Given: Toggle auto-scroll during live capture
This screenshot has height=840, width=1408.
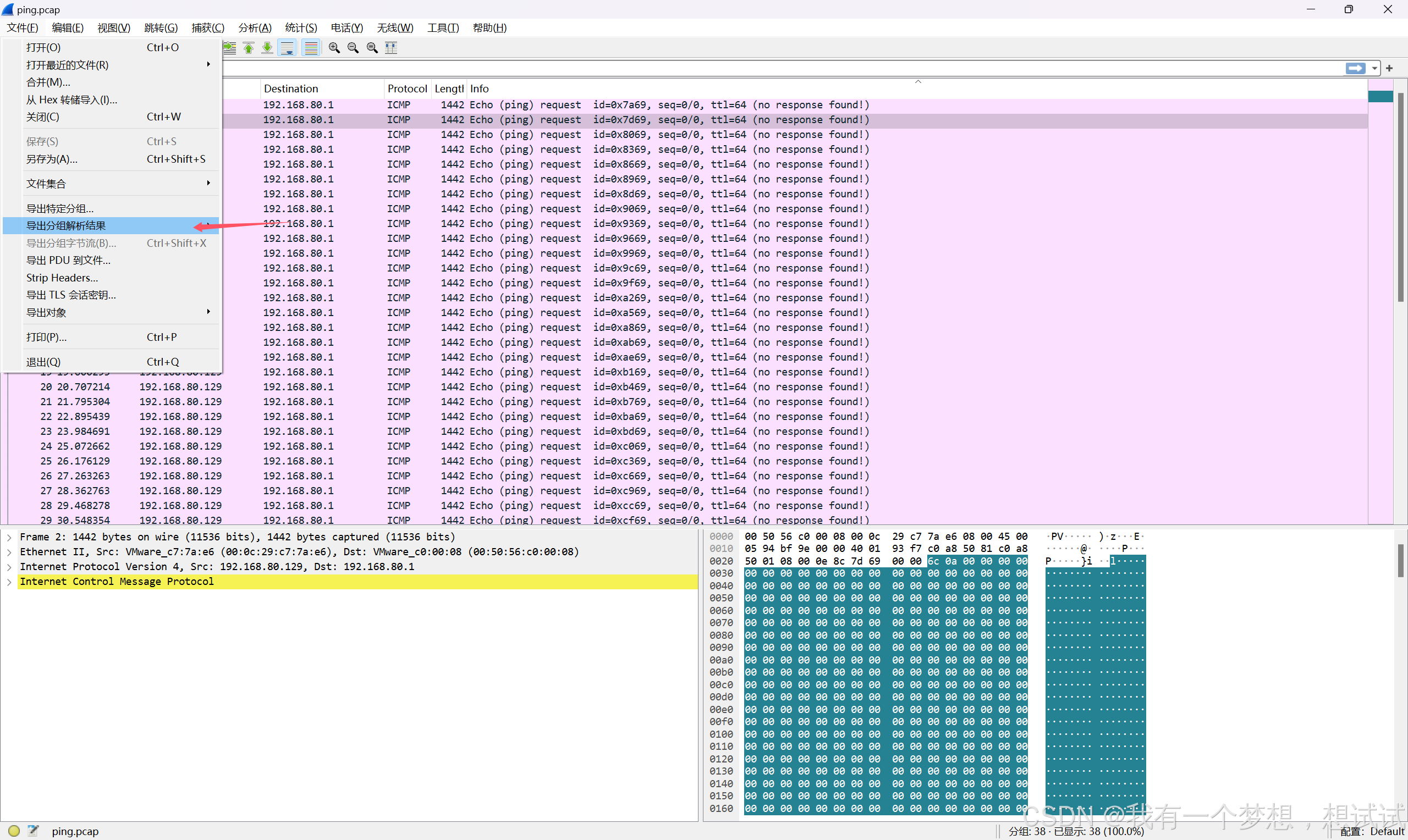Looking at the screenshot, I should (x=288, y=48).
